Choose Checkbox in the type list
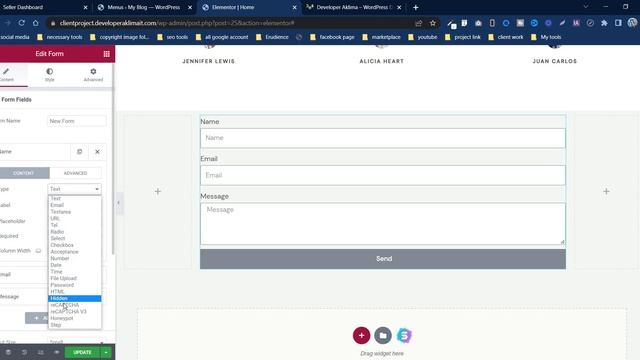640x360 pixels. coord(74,245)
